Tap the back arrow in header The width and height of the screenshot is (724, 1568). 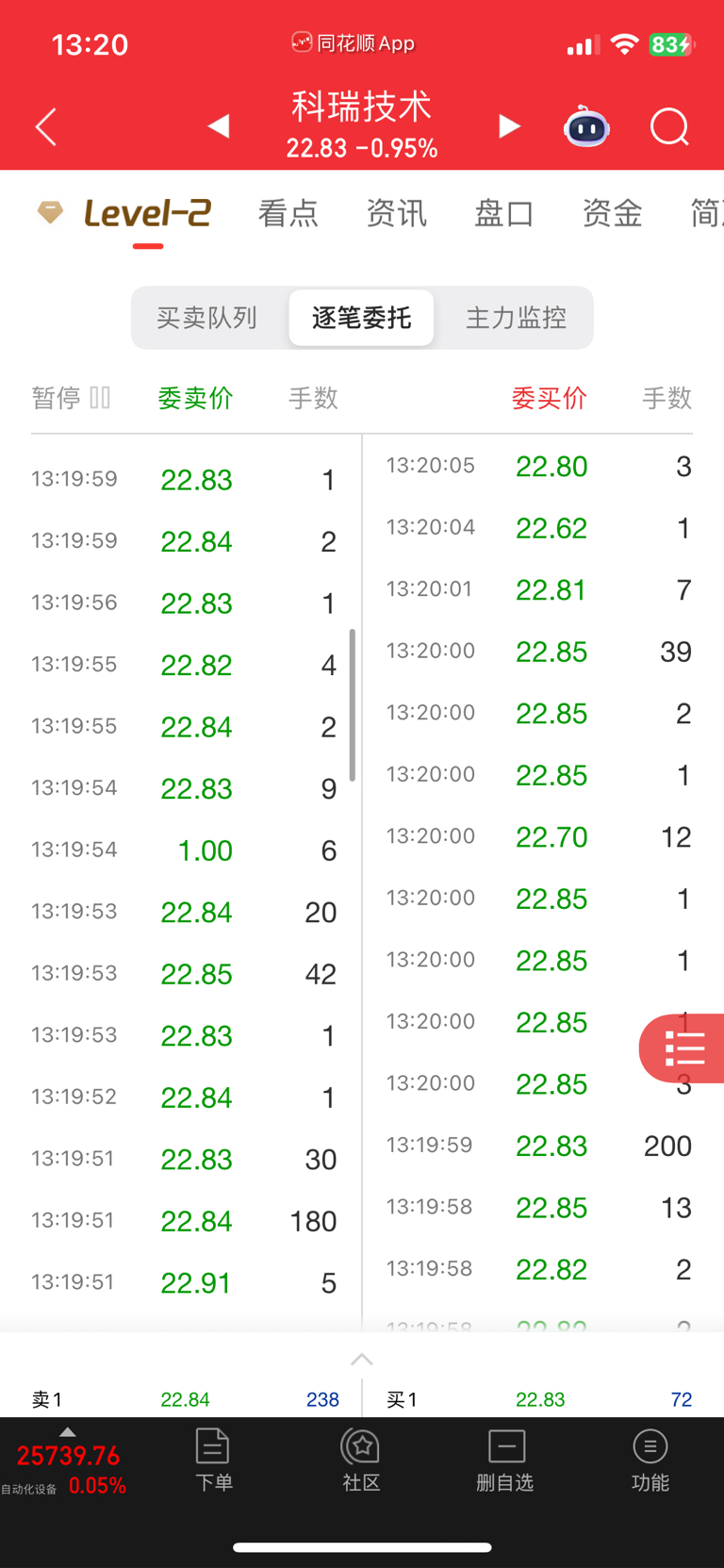45,126
